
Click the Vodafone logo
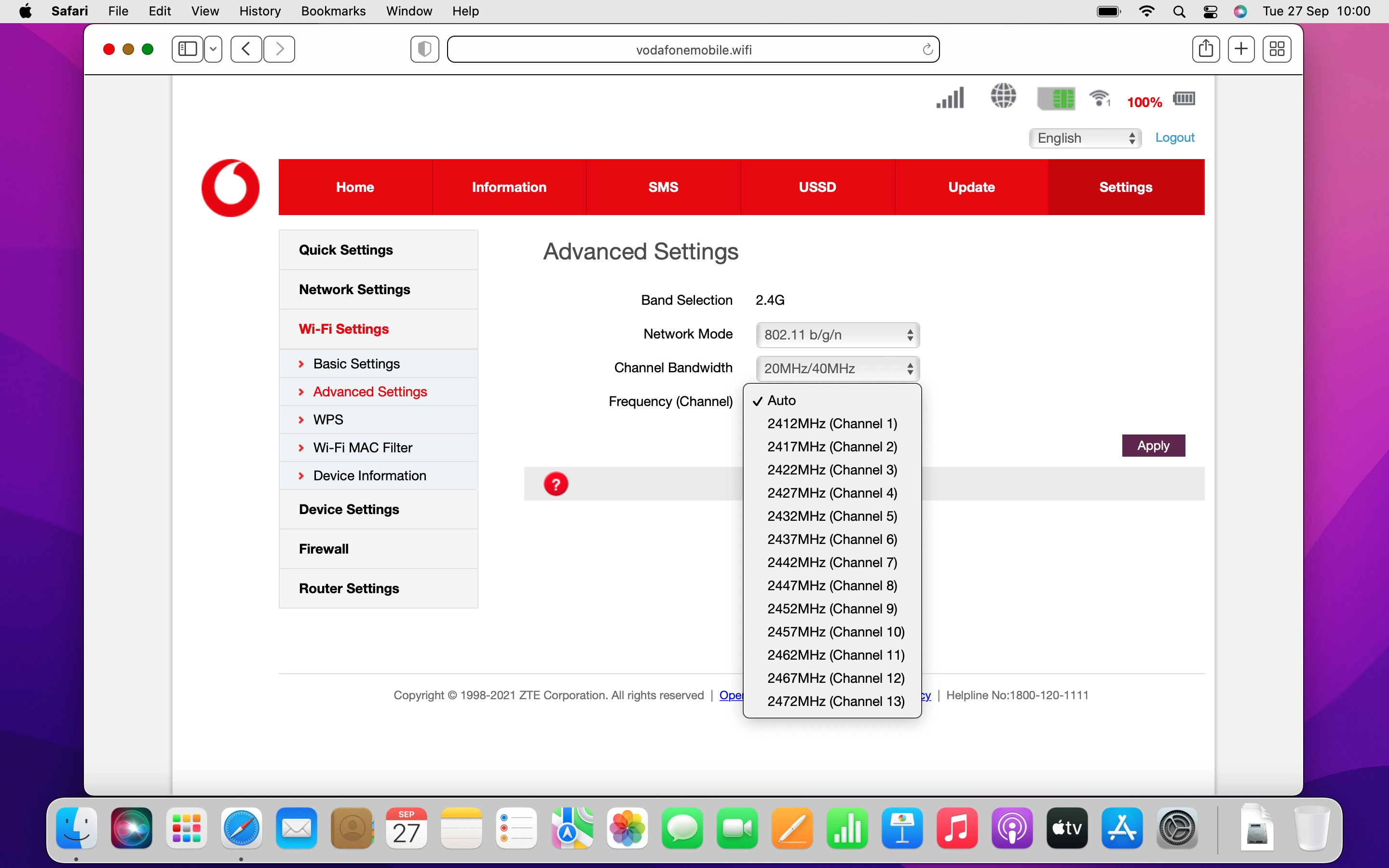(x=231, y=188)
